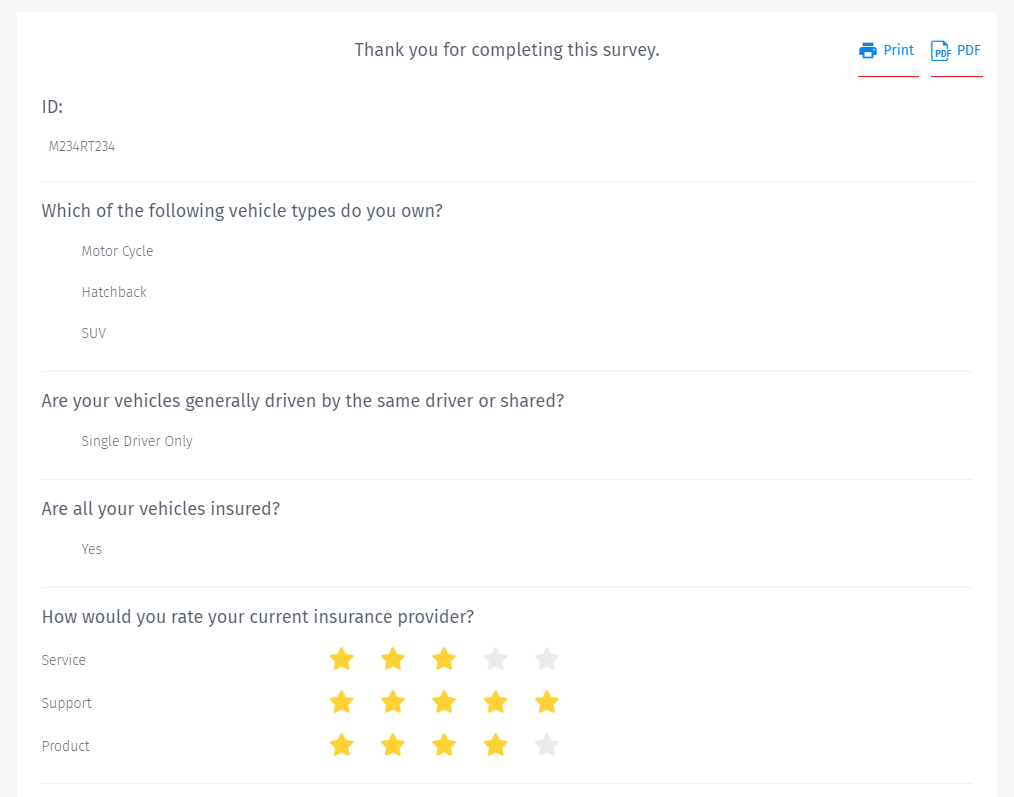Image resolution: width=1014 pixels, height=797 pixels.
Task: Rate Service five stars
Action: click(x=546, y=659)
